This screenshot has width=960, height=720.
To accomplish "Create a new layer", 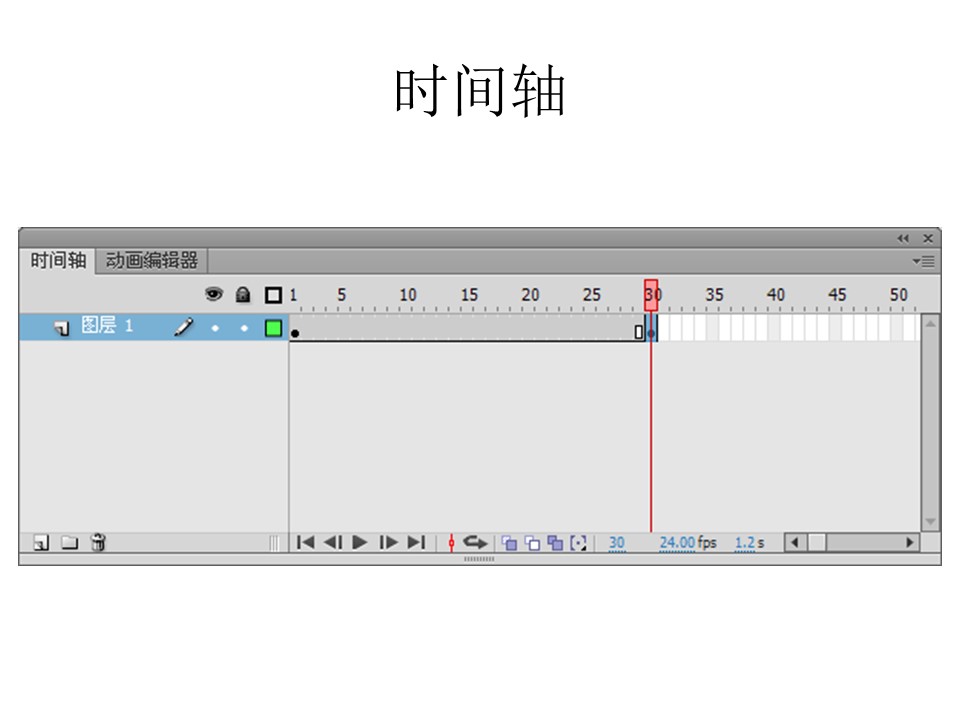I will click(40, 543).
